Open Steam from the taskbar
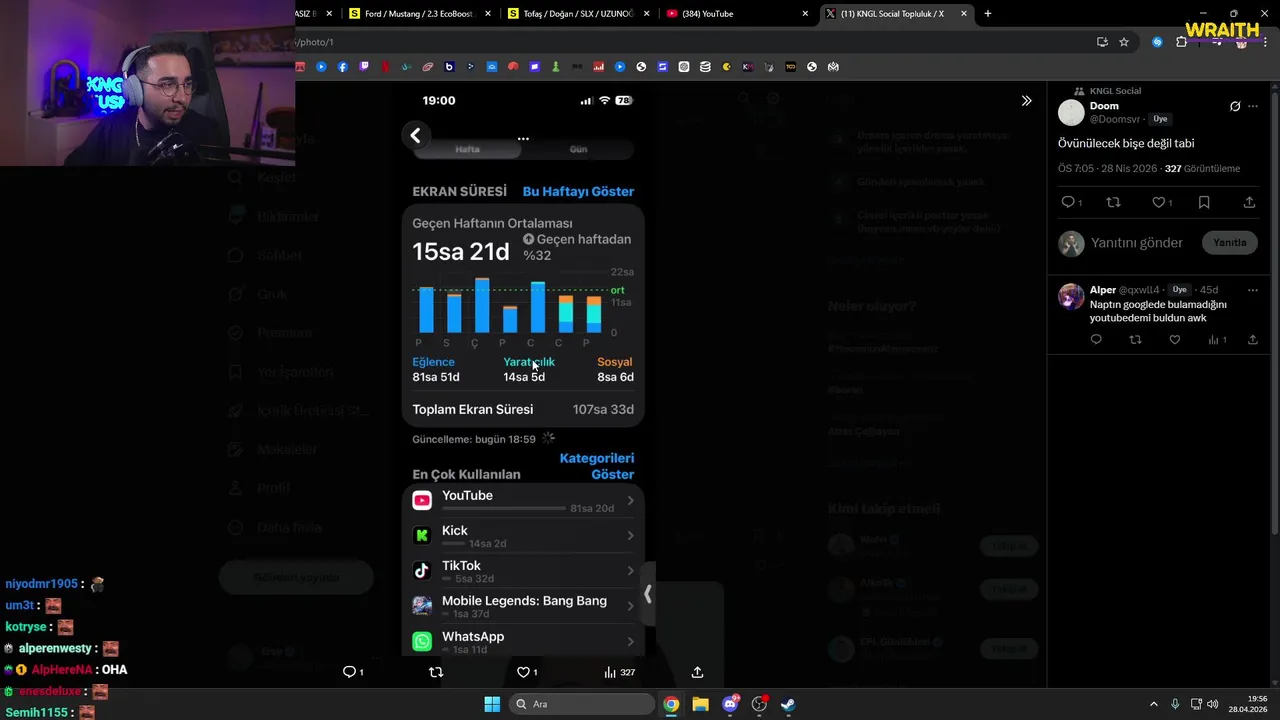Viewport: 1280px width, 720px height. point(788,704)
